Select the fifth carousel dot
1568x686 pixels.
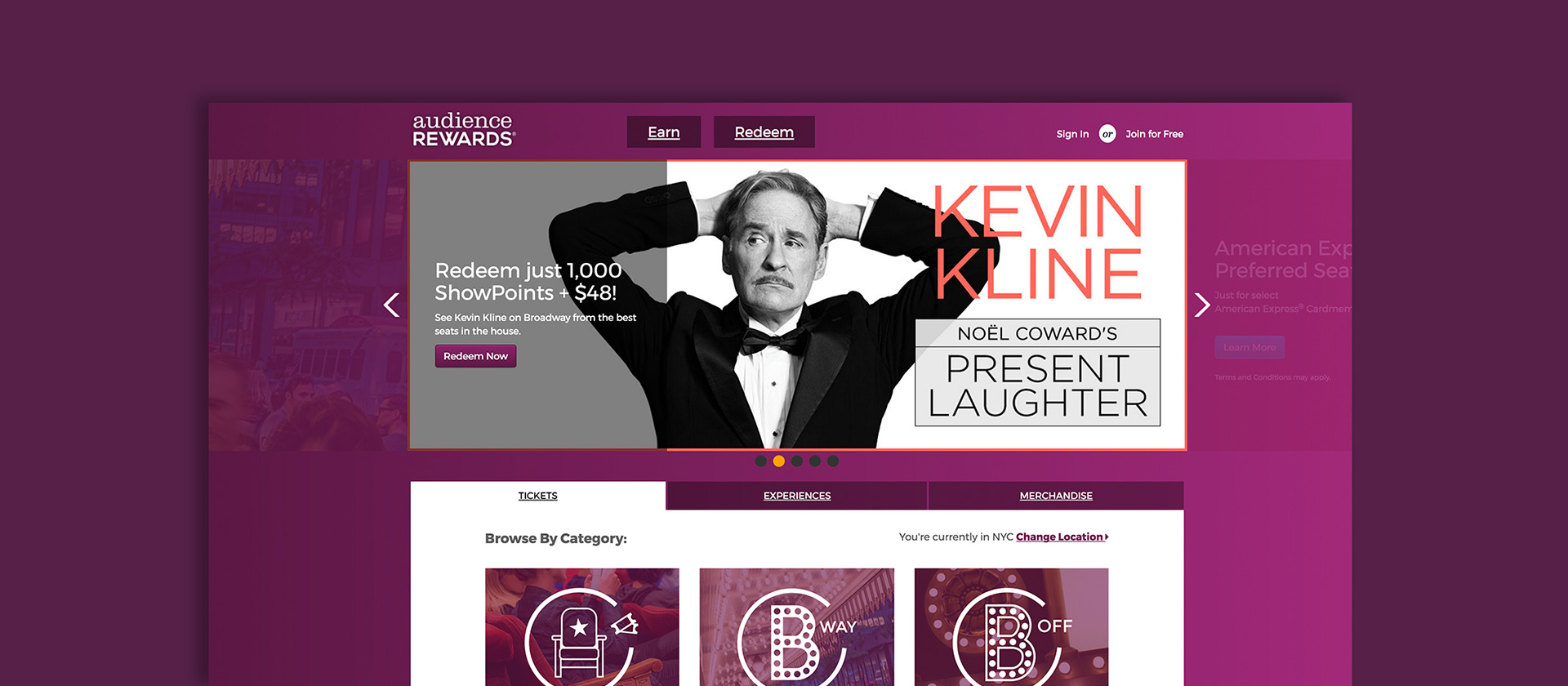pyautogui.click(x=833, y=461)
